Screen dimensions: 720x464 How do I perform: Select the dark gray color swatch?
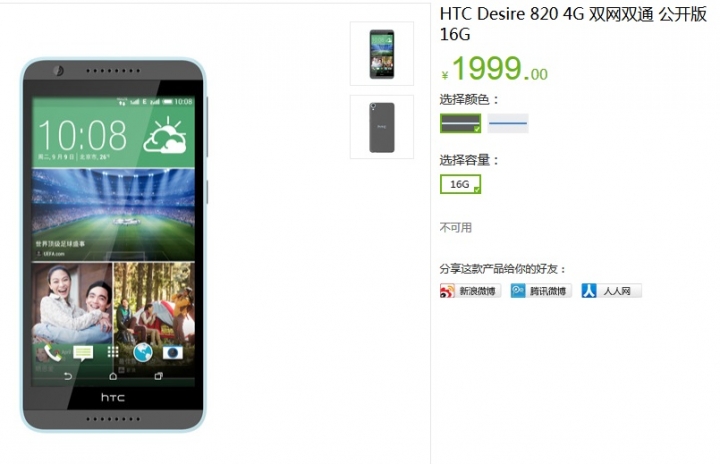(461, 123)
